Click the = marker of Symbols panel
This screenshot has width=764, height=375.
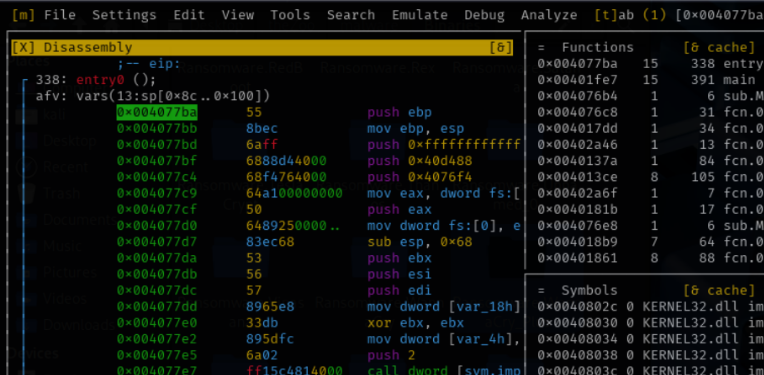click(x=541, y=291)
